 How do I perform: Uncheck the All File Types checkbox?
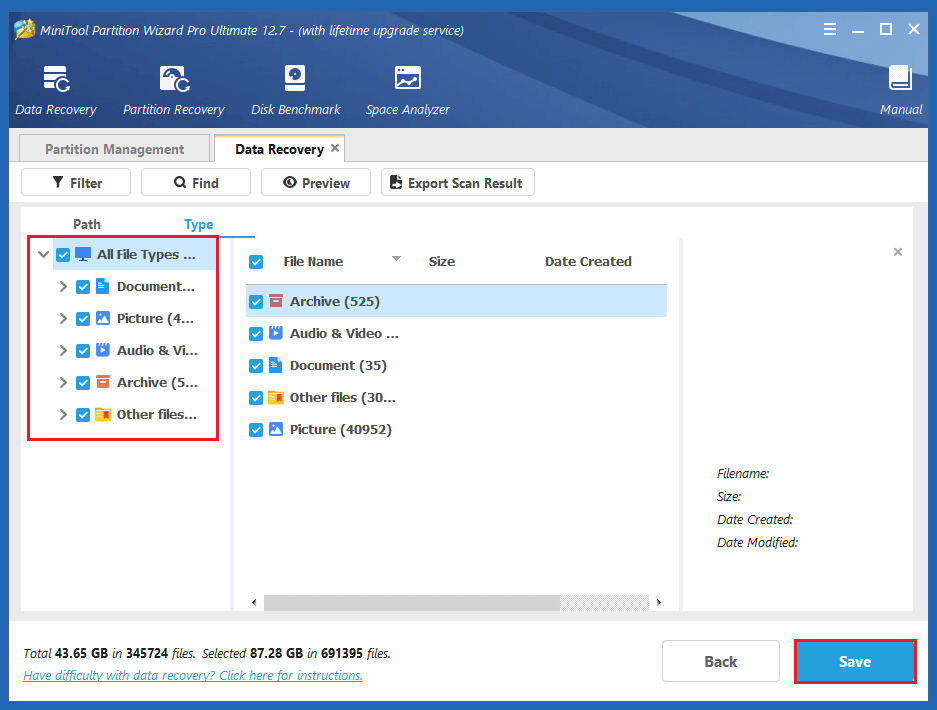point(63,255)
